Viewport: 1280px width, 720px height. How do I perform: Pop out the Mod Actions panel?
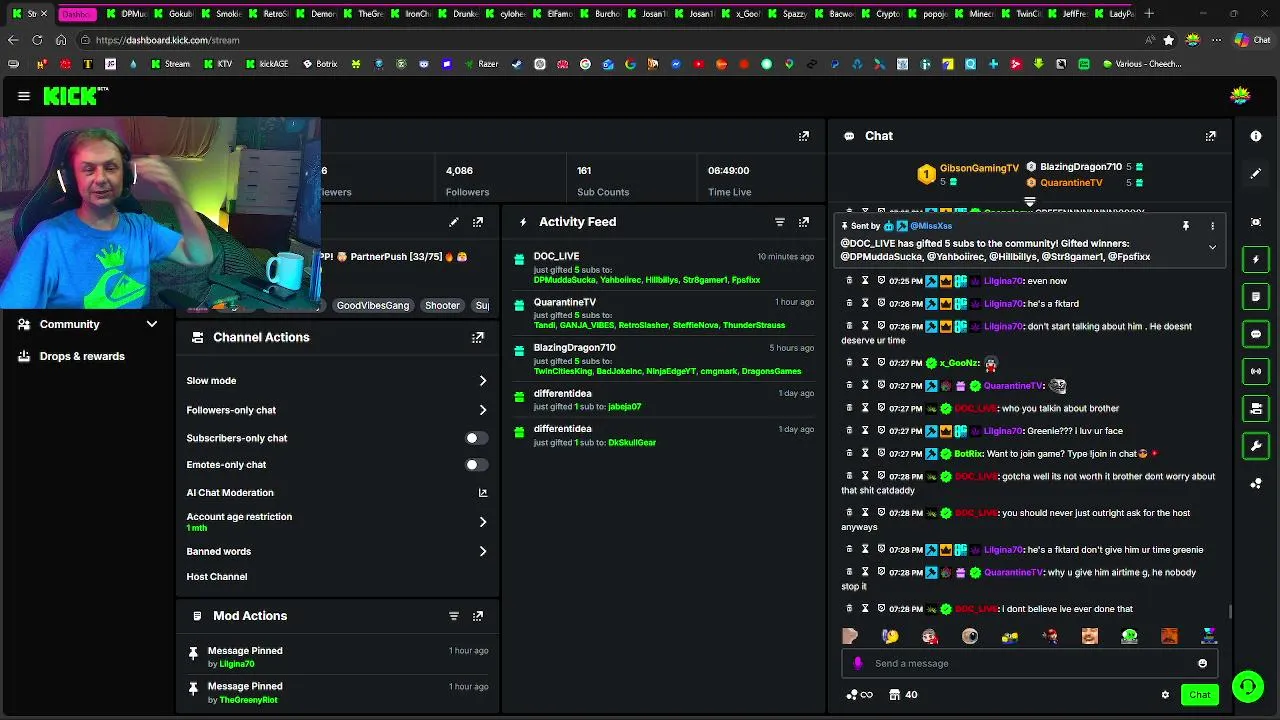tap(477, 616)
